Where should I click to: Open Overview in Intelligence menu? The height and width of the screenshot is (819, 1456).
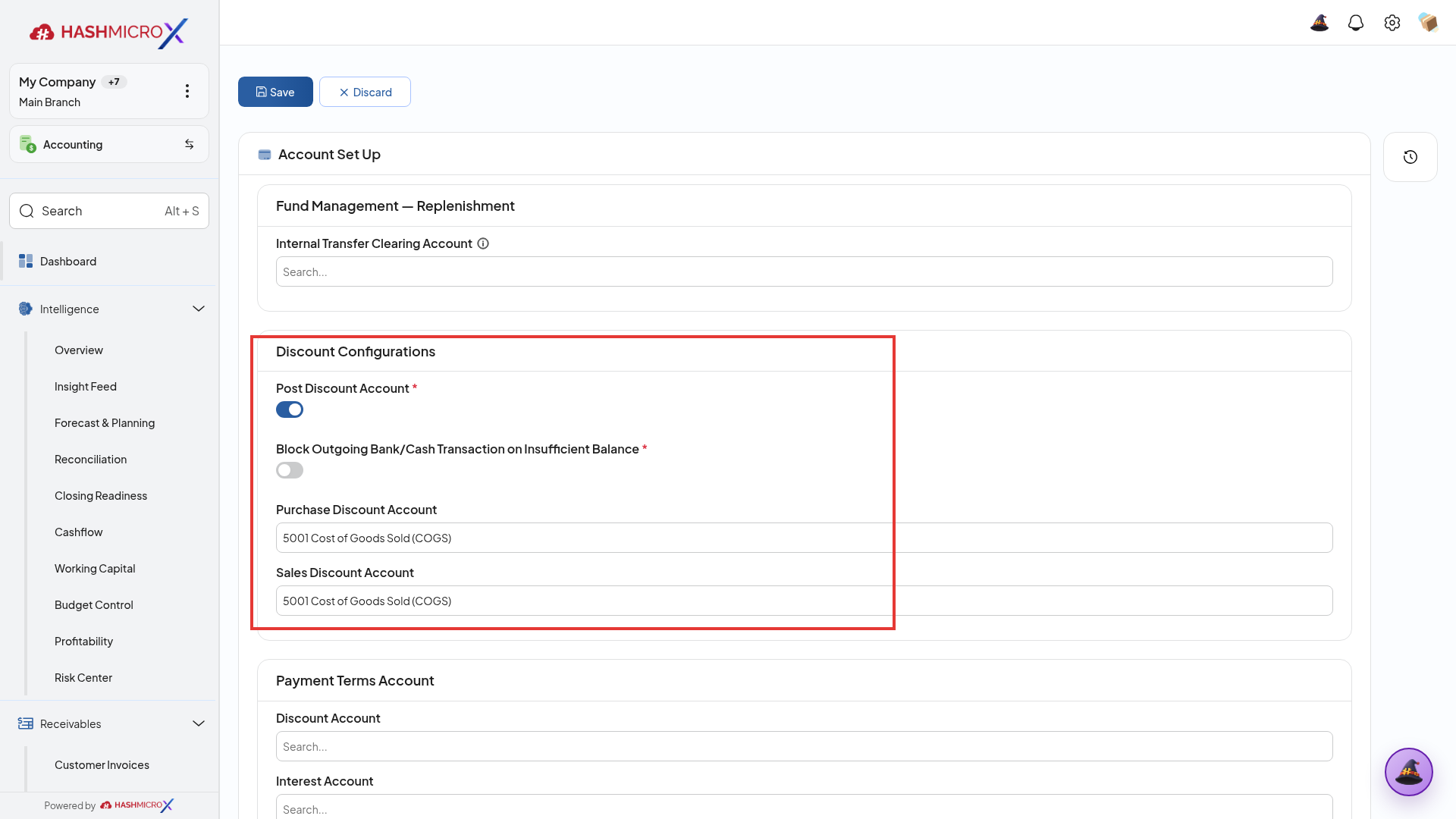pyautogui.click(x=79, y=350)
